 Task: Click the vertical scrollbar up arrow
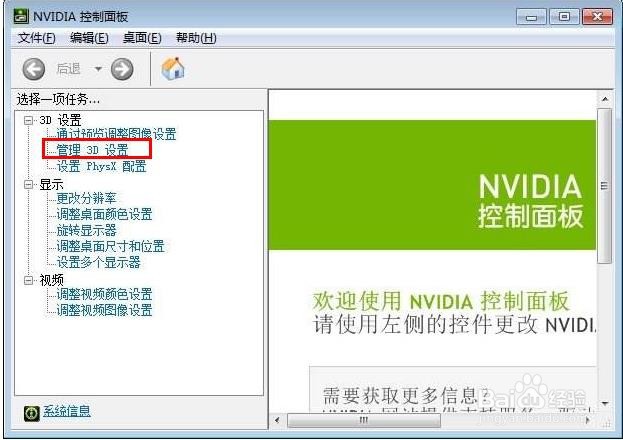[605, 99]
